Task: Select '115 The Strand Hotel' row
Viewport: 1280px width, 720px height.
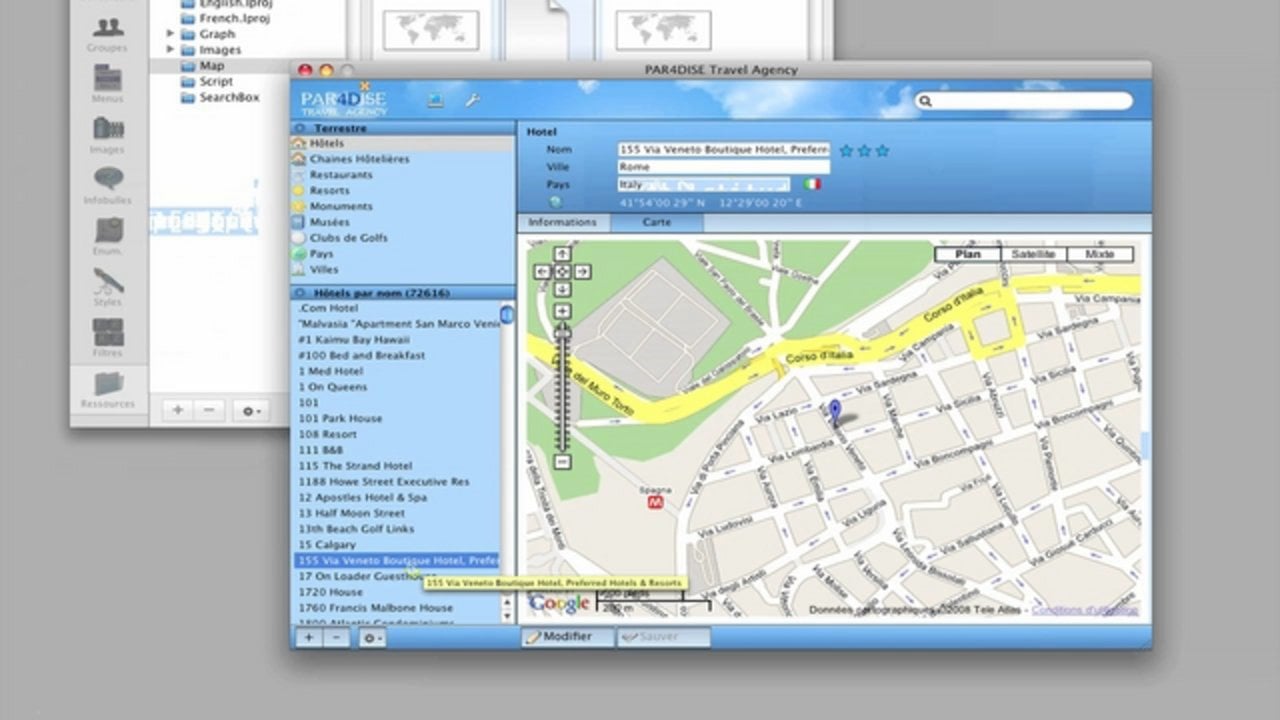Action: (396, 466)
